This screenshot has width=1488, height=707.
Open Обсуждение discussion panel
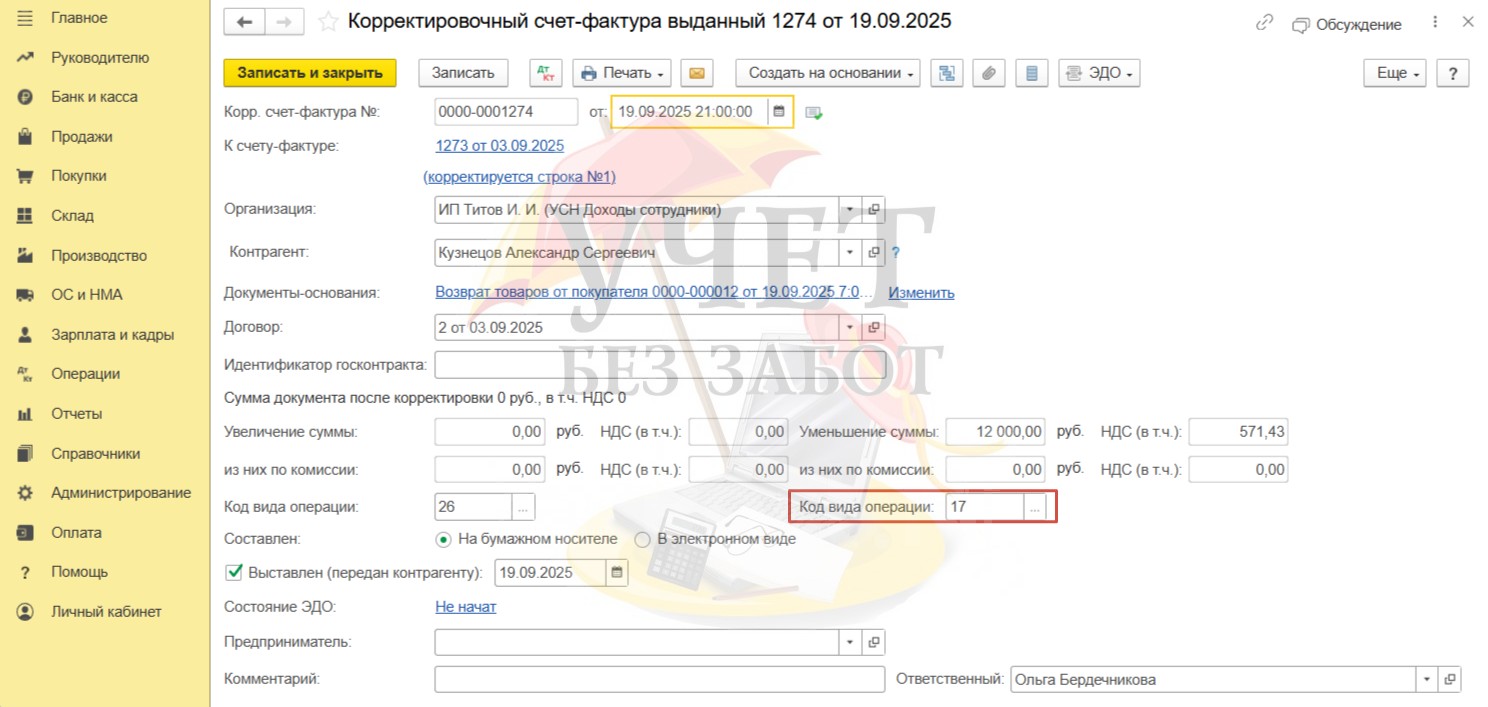coord(1347,24)
